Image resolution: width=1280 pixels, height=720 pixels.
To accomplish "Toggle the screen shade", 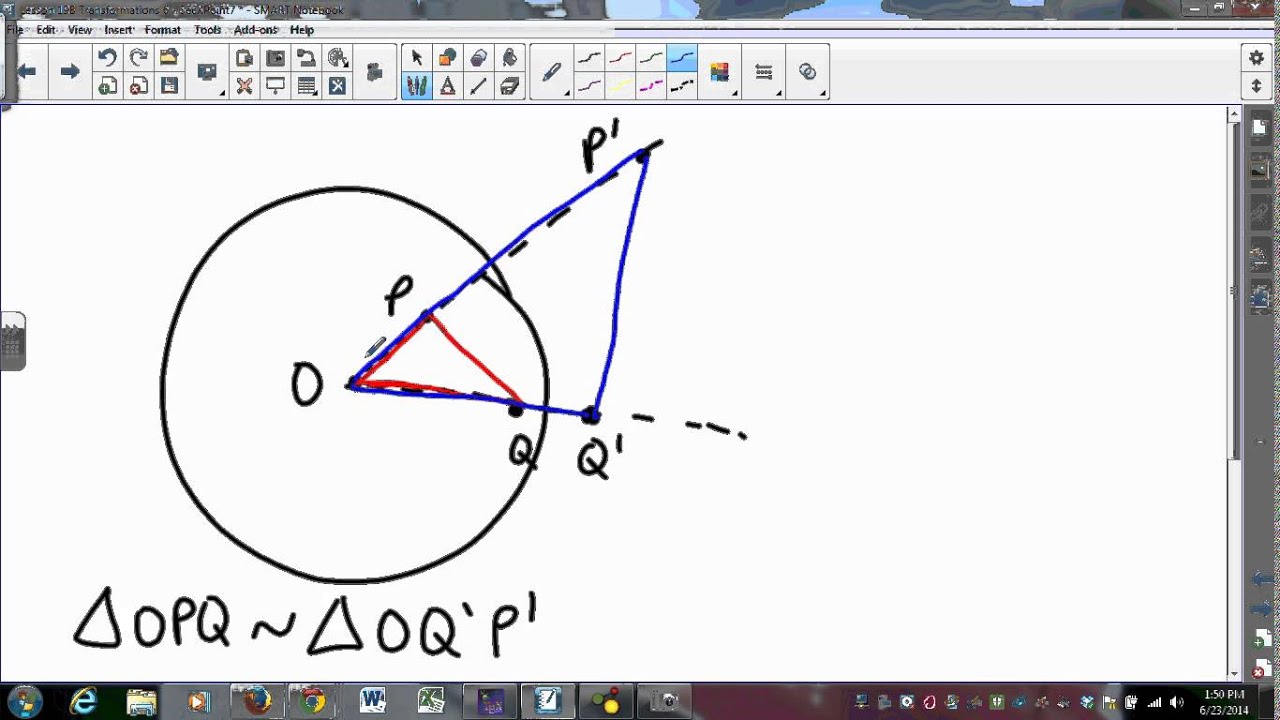I will 275,86.
